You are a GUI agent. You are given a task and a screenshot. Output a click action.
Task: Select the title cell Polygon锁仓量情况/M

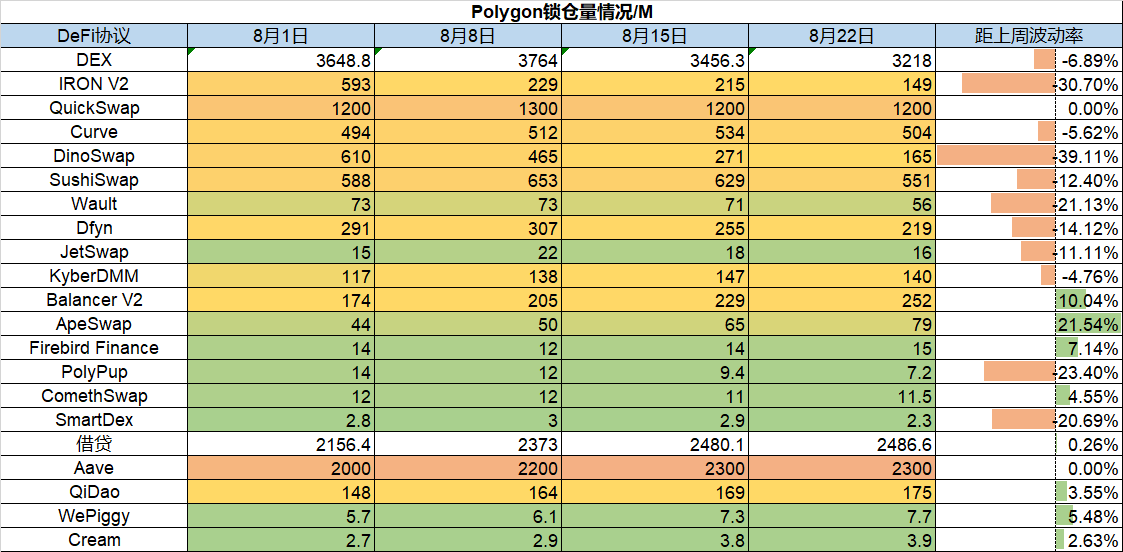coord(562,11)
